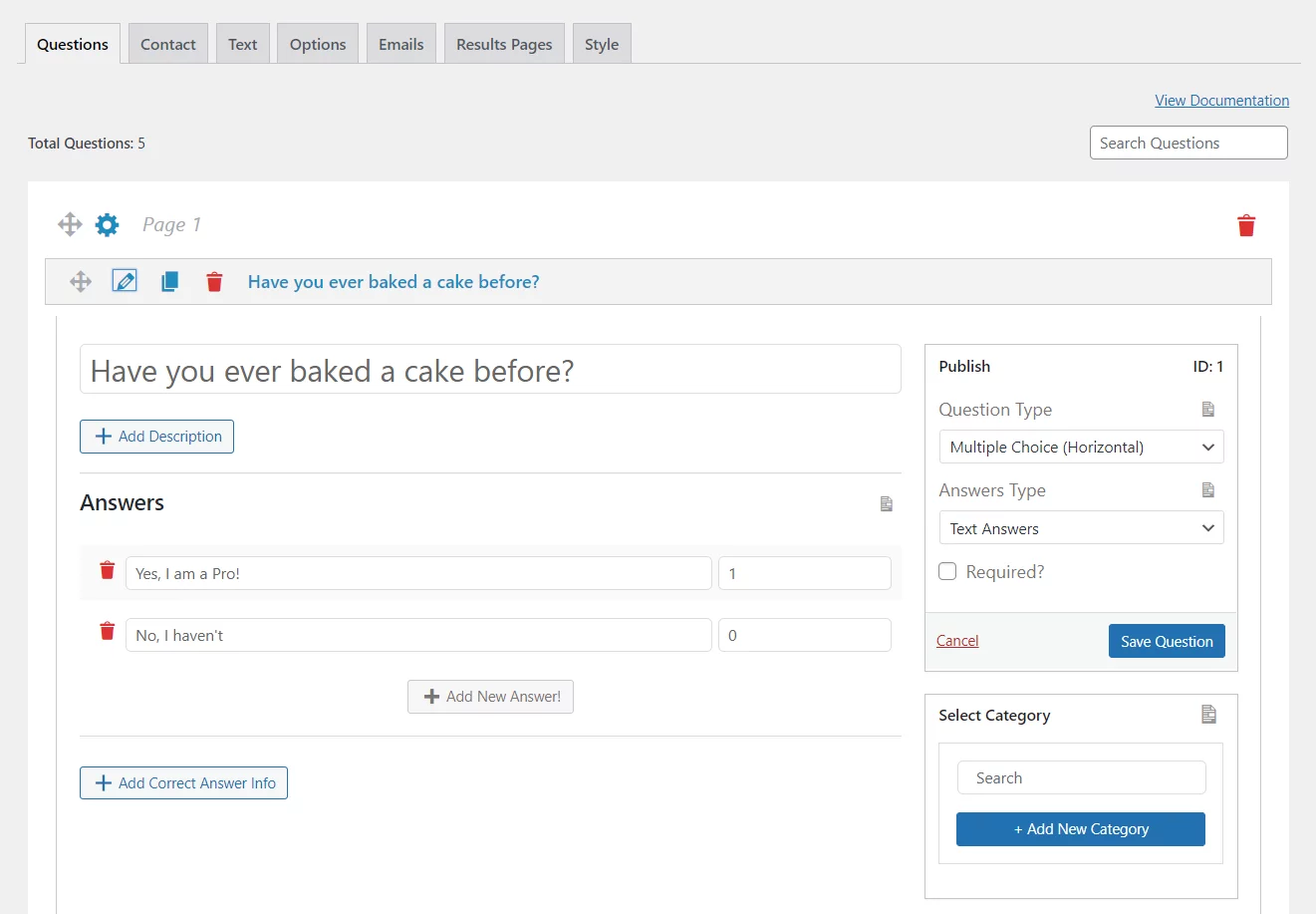1316x914 pixels.
Task: Click the question title link in the header row
Action: [394, 282]
